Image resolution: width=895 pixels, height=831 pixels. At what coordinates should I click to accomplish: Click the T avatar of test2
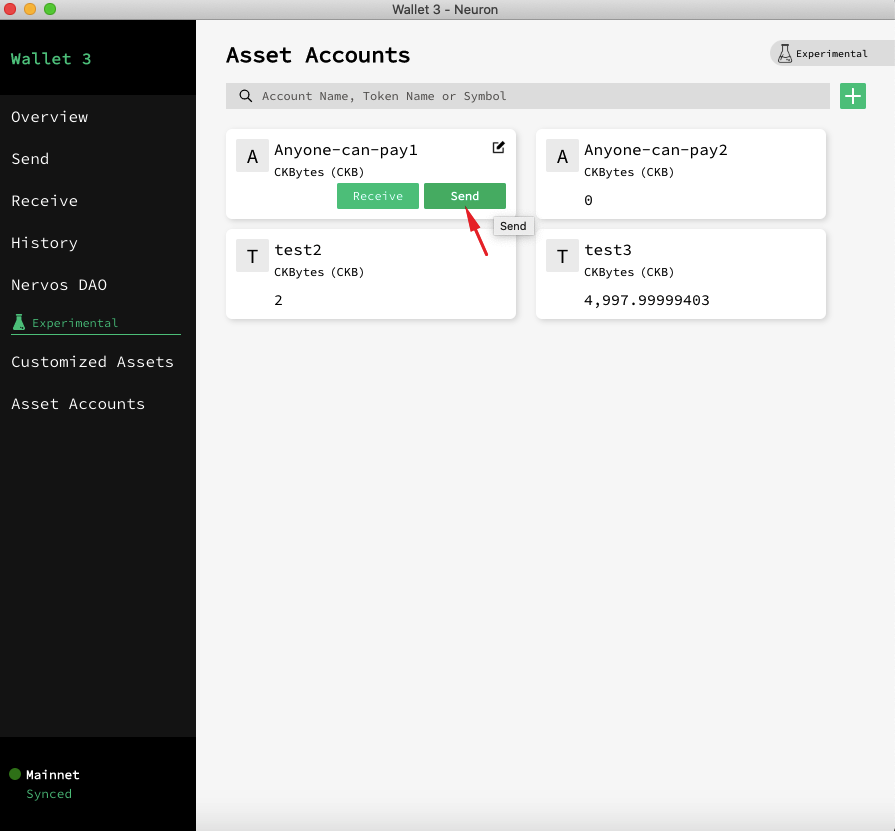[x=252, y=257]
